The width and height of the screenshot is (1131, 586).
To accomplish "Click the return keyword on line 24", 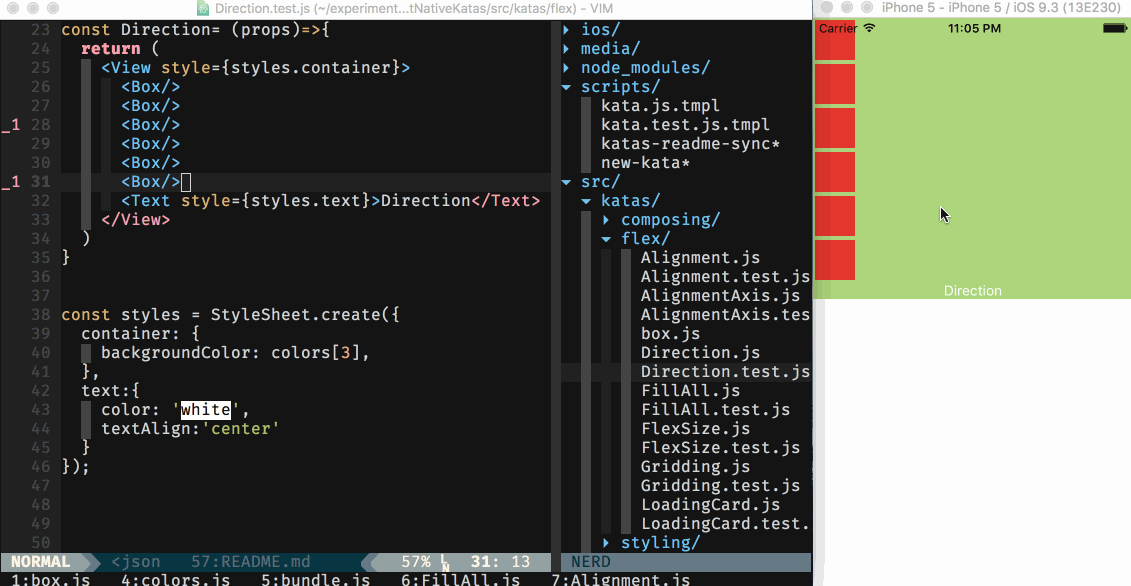I will click(110, 48).
